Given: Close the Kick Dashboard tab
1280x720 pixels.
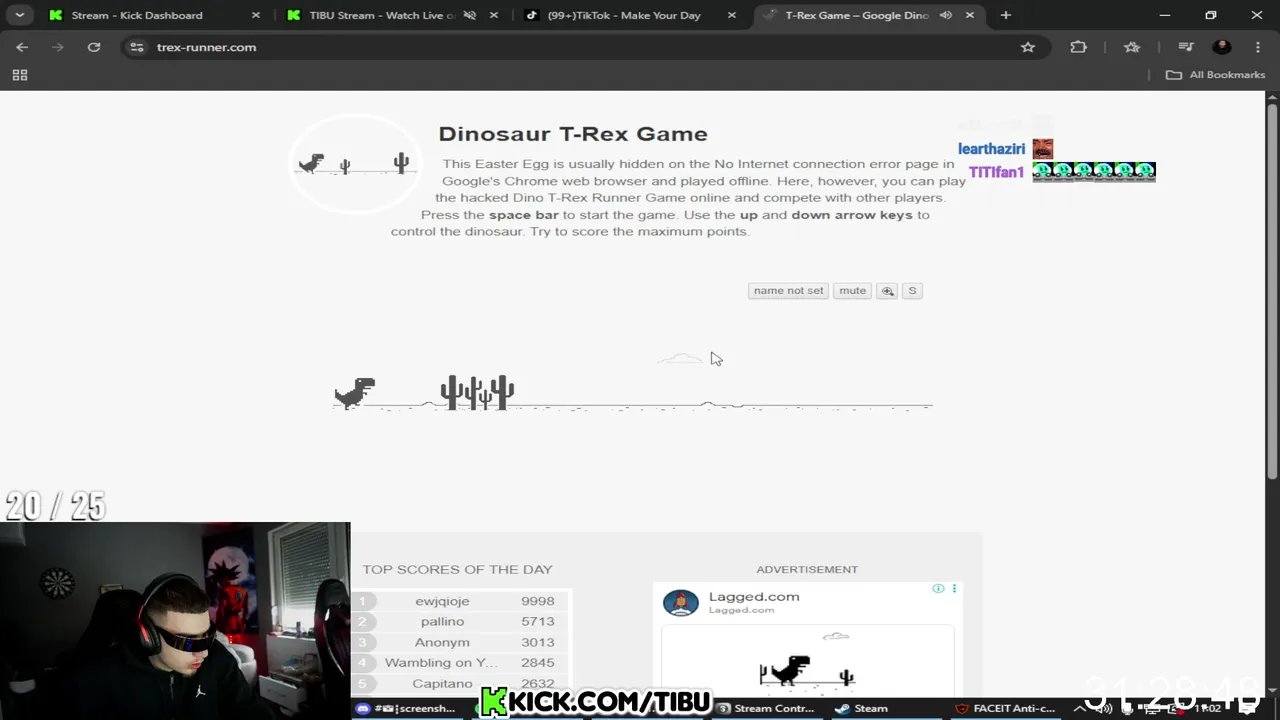Looking at the screenshot, I should 256,15.
